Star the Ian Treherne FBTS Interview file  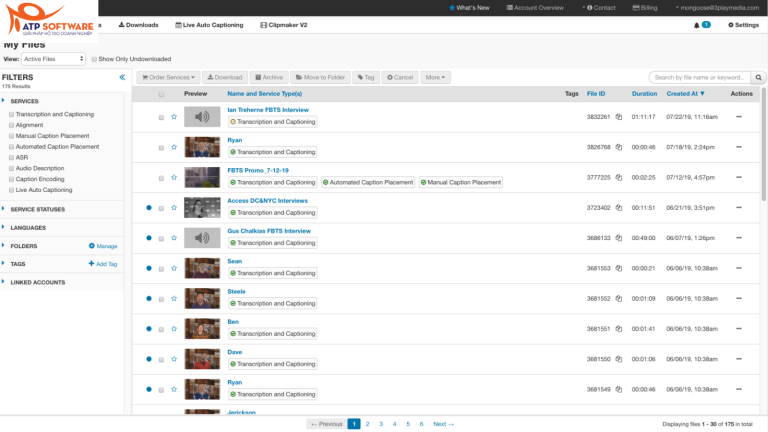click(174, 117)
